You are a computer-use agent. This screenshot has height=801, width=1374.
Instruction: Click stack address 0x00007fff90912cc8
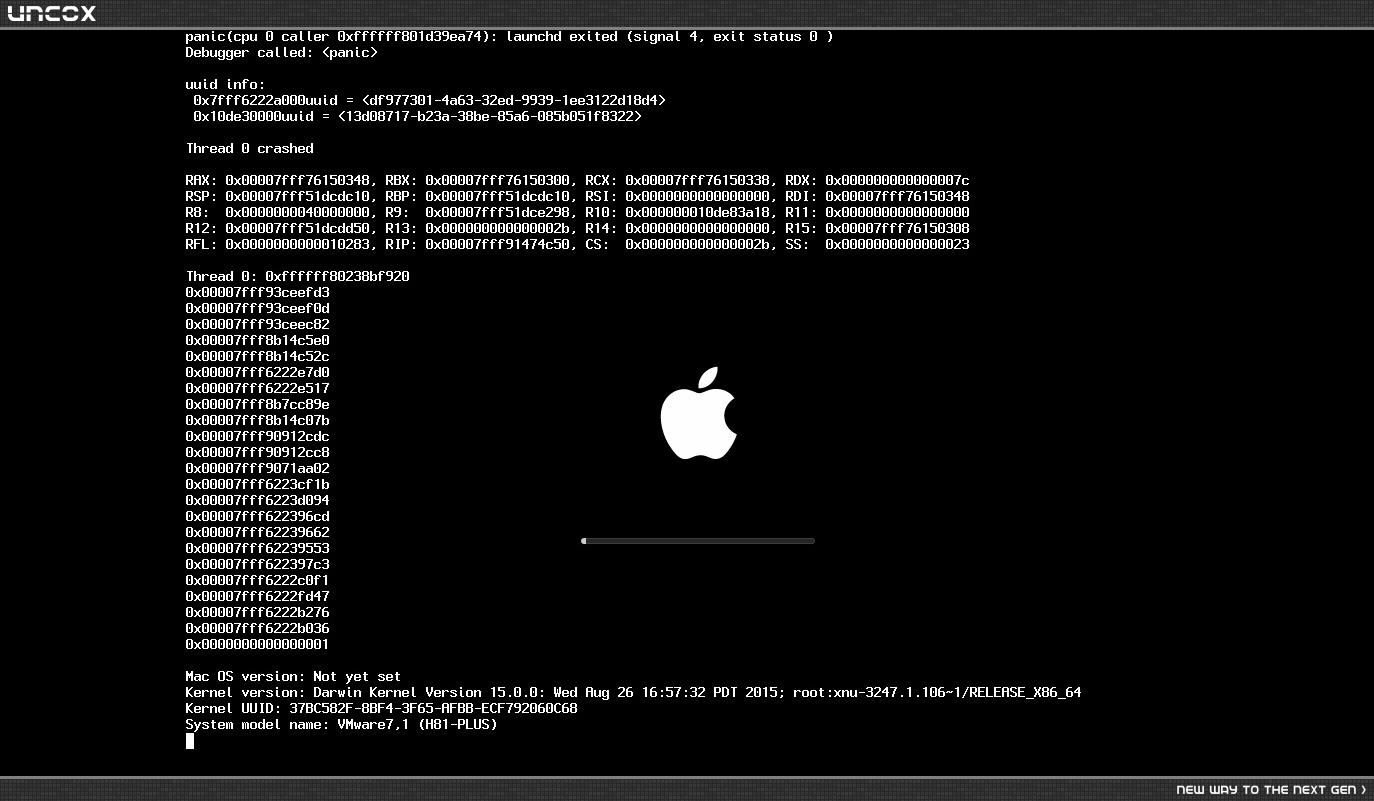point(258,453)
